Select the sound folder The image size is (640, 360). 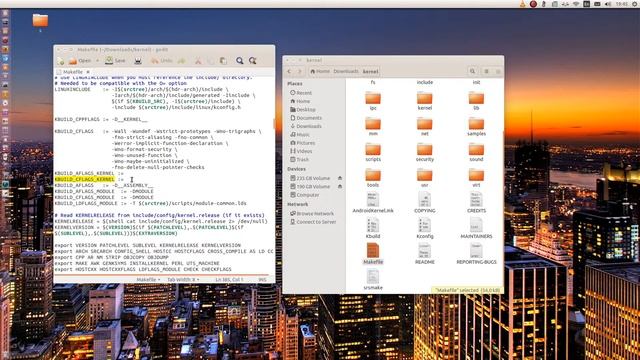pos(476,152)
